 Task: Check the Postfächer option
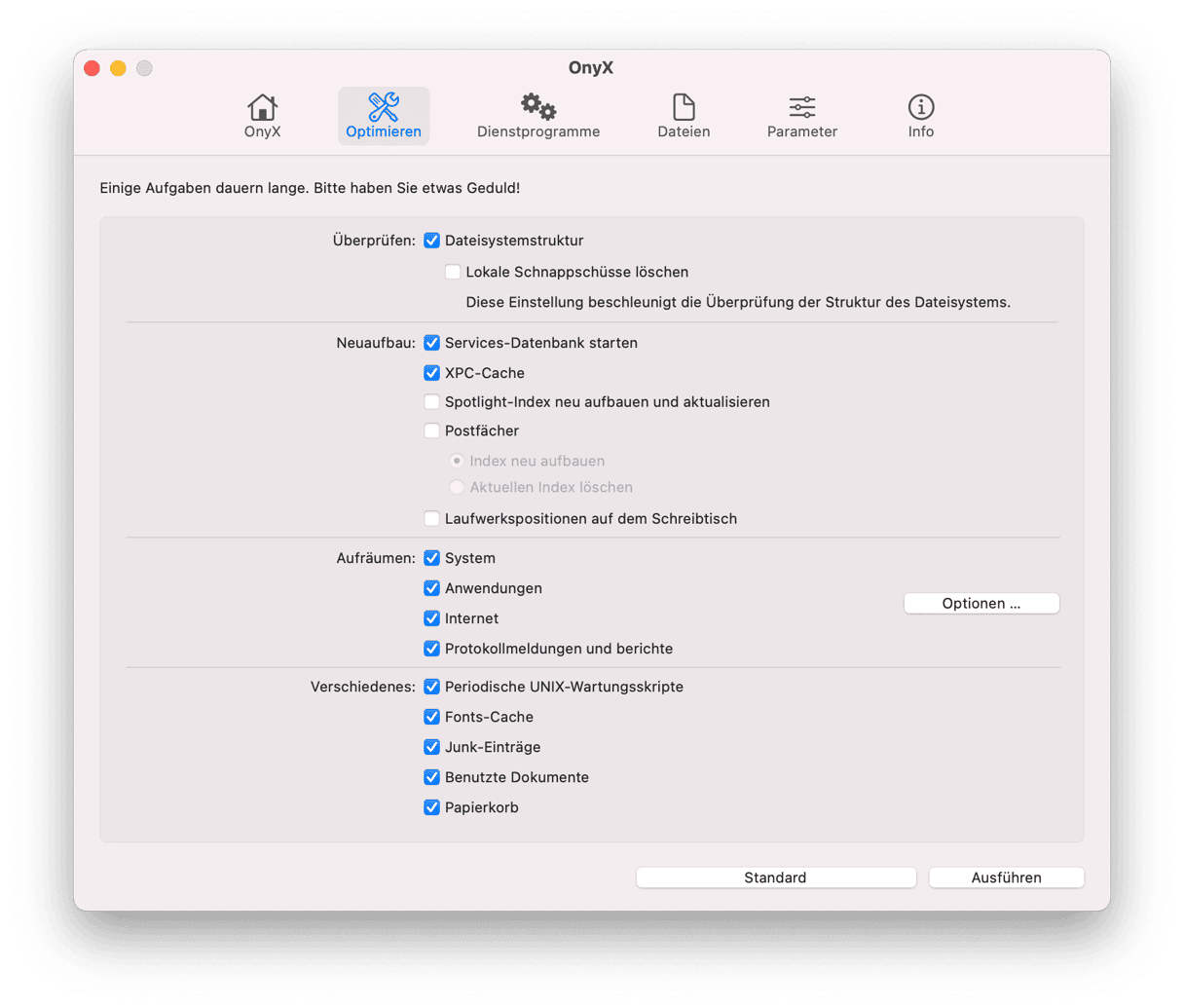(432, 430)
